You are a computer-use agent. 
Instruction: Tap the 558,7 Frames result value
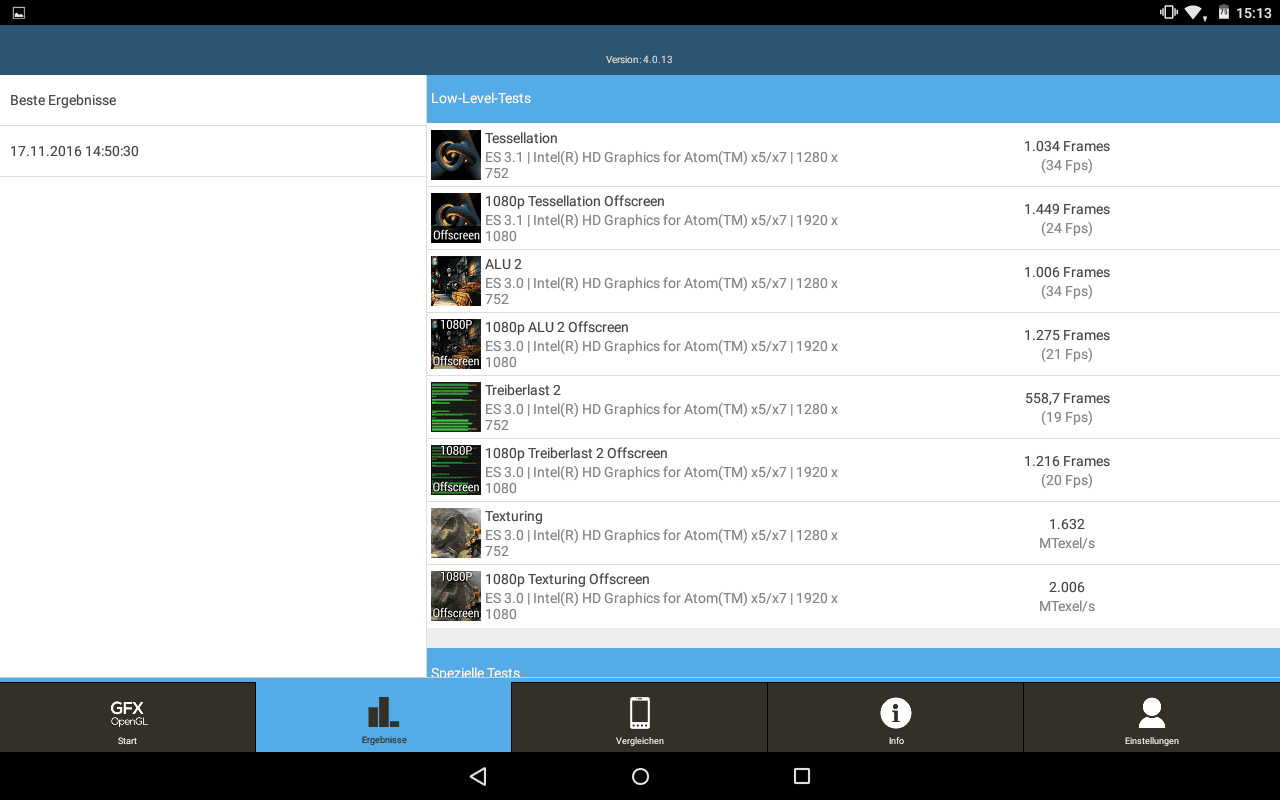pyautogui.click(x=1067, y=398)
